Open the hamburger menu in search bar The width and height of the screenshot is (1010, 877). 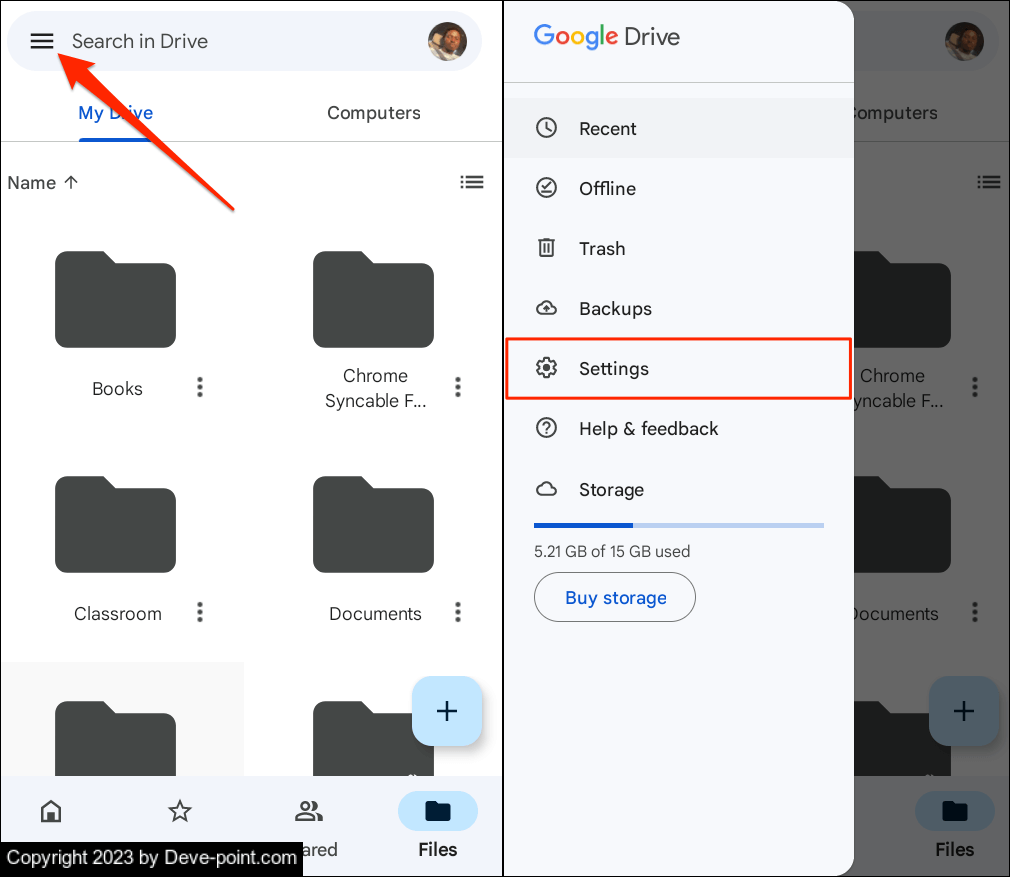click(41, 41)
